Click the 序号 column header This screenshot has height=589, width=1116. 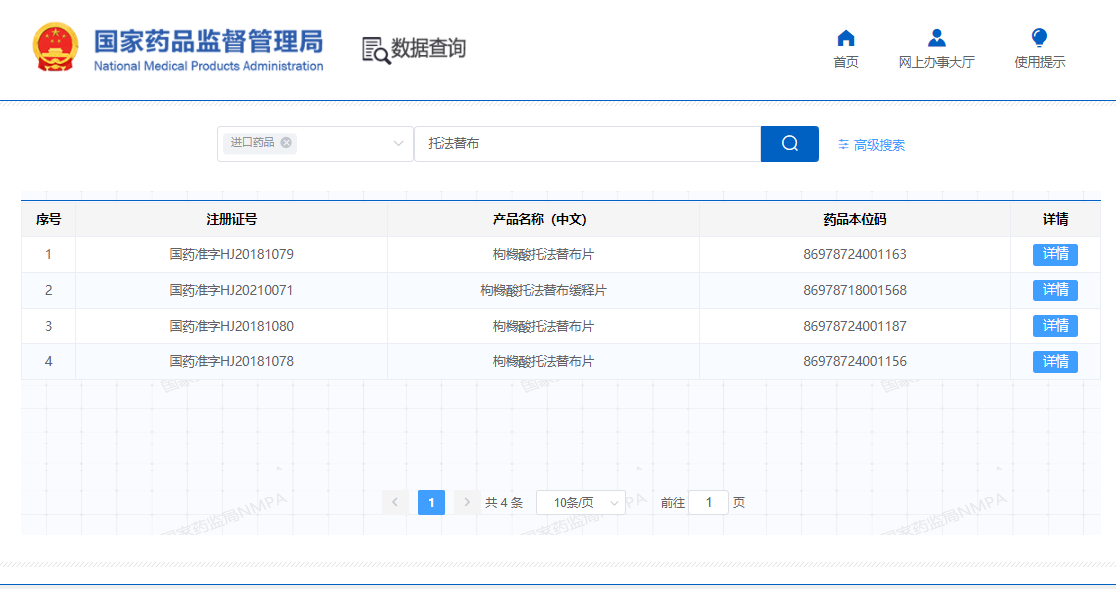click(48, 219)
